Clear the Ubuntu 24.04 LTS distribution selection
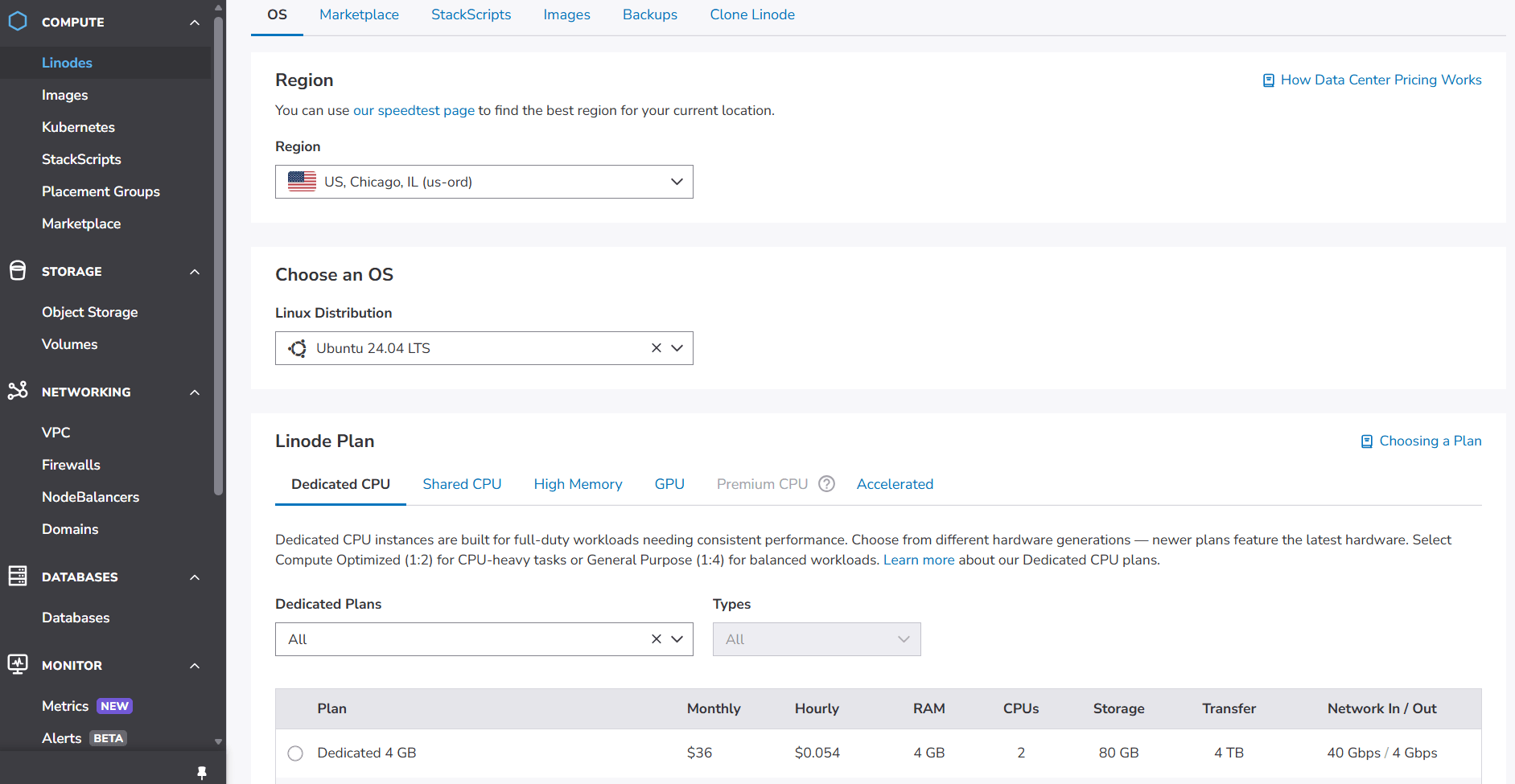The height and width of the screenshot is (784, 1515). pyautogui.click(x=657, y=348)
